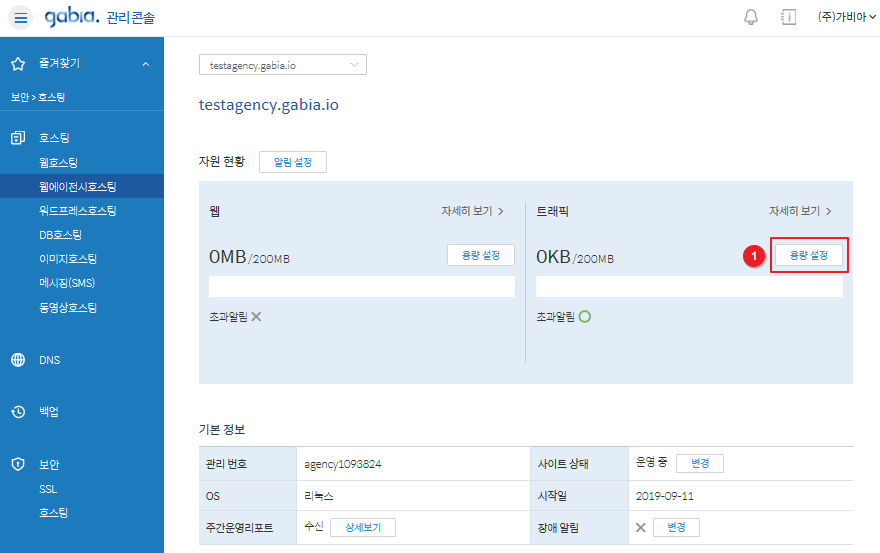Image resolution: width=880 pixels, height=553 pixels.
Task: Toggle the traffic 초과알림 circle indicator
Action: click(584, 317)
